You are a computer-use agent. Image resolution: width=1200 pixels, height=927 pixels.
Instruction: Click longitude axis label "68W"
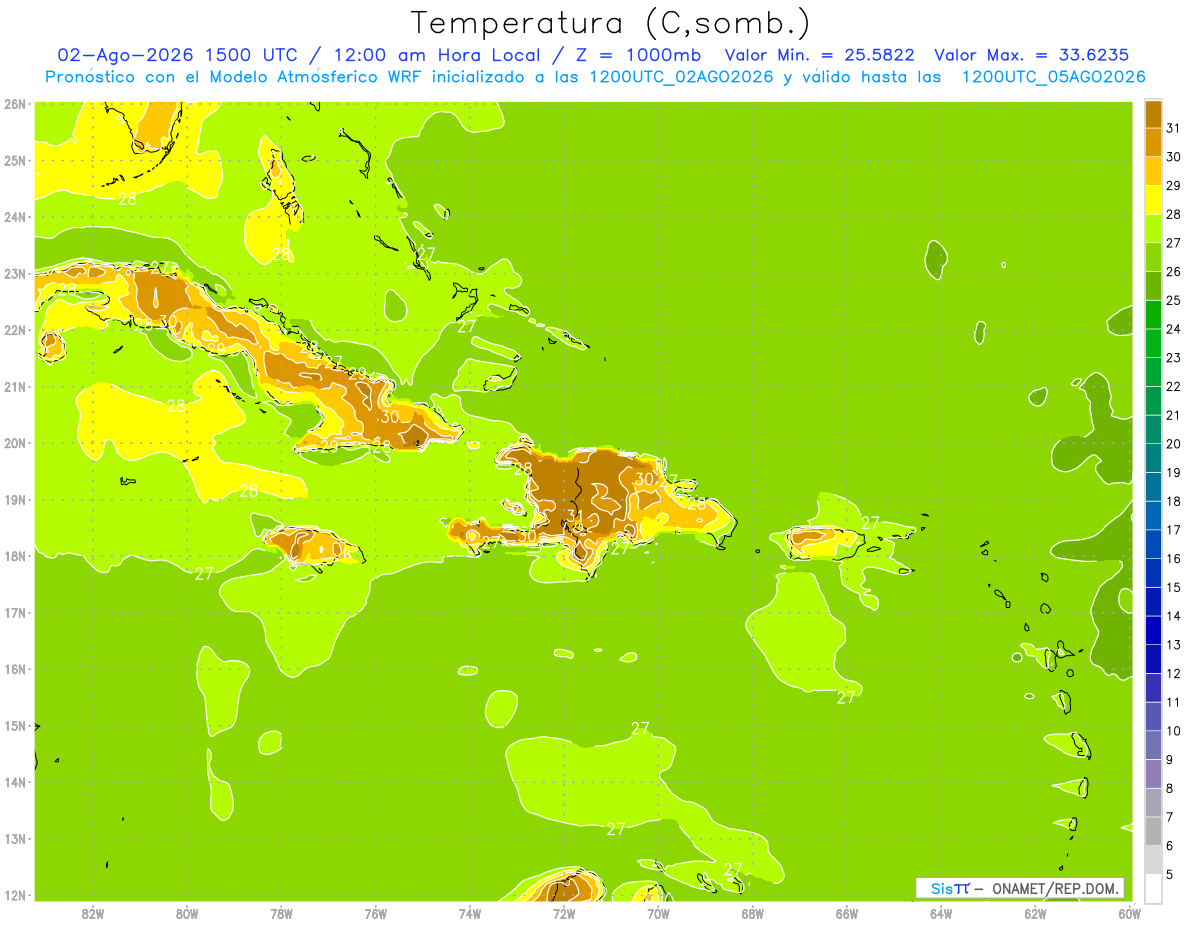click(753, 913)
